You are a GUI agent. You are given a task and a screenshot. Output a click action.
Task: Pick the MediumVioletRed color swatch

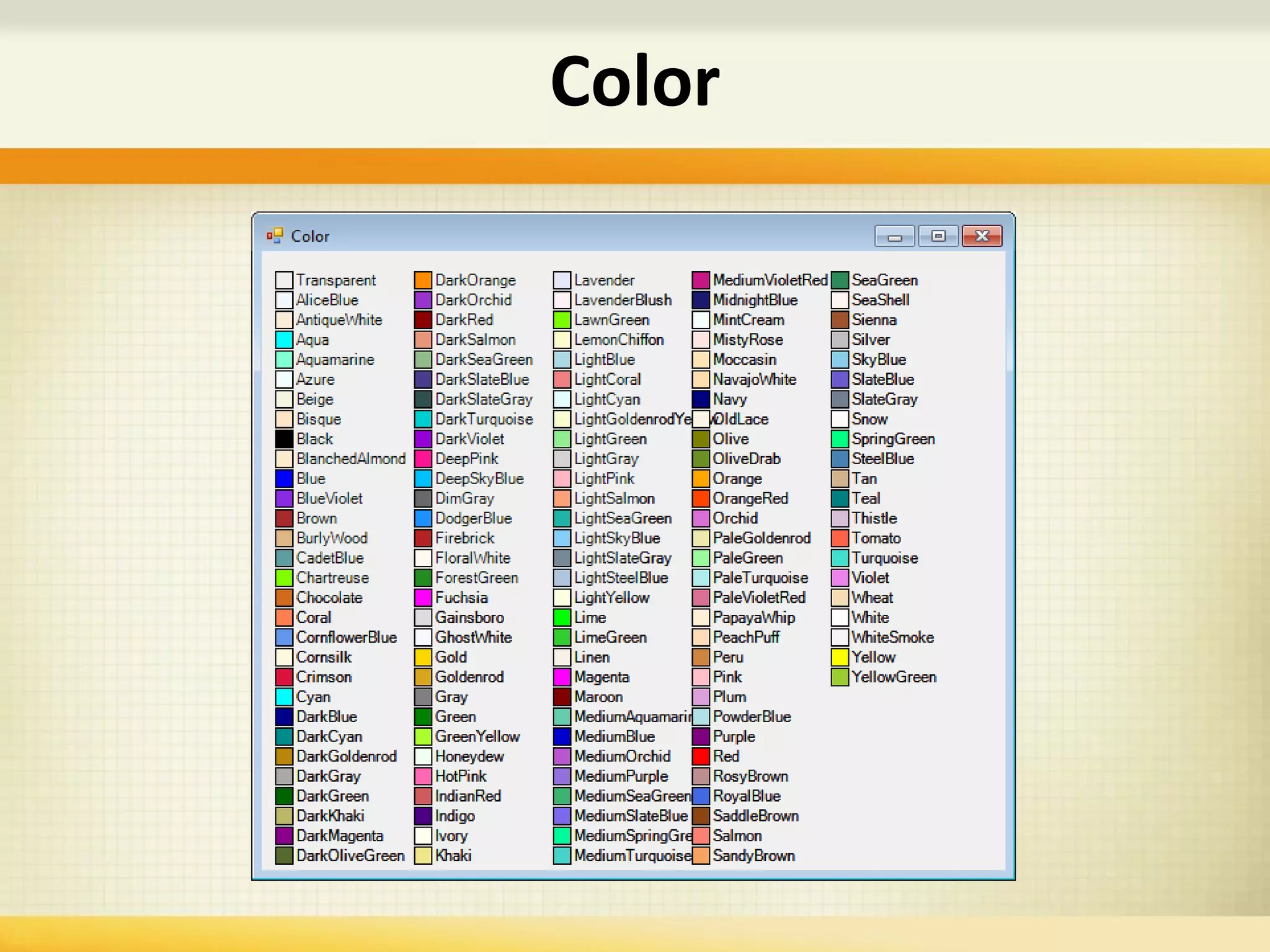pyautogui.click(x=701, y=280)
